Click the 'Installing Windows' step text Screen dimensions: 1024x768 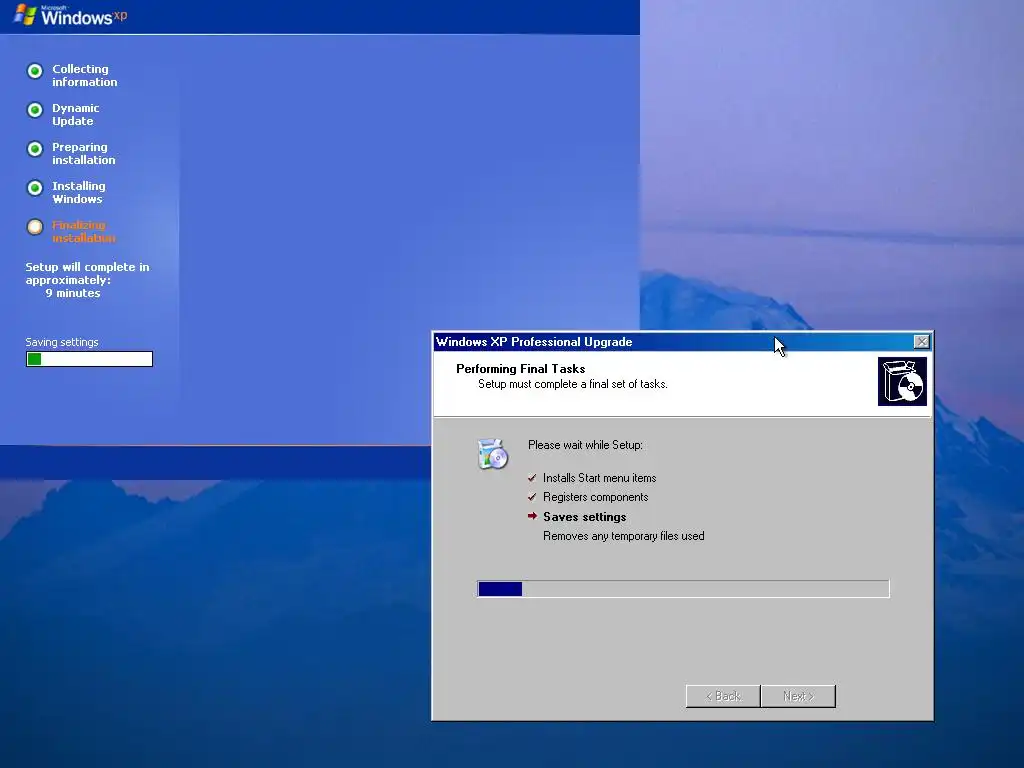pos(78,193)
